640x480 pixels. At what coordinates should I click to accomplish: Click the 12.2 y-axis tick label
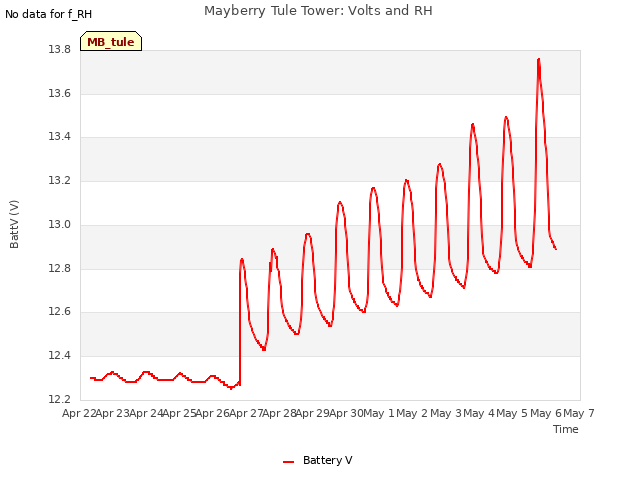click(x=60, y=399)
